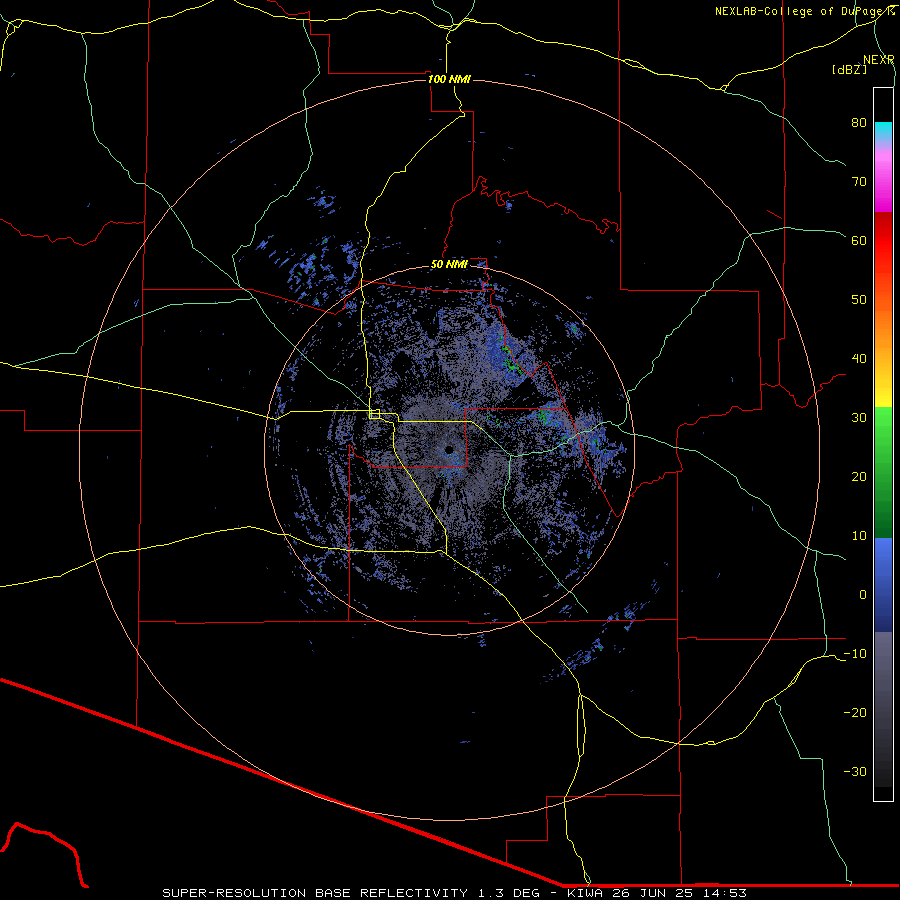This screenshot has width=900, height=900.
Task: Click the -10 value on the dBZ scale
Action: click(x=855, y=654)
